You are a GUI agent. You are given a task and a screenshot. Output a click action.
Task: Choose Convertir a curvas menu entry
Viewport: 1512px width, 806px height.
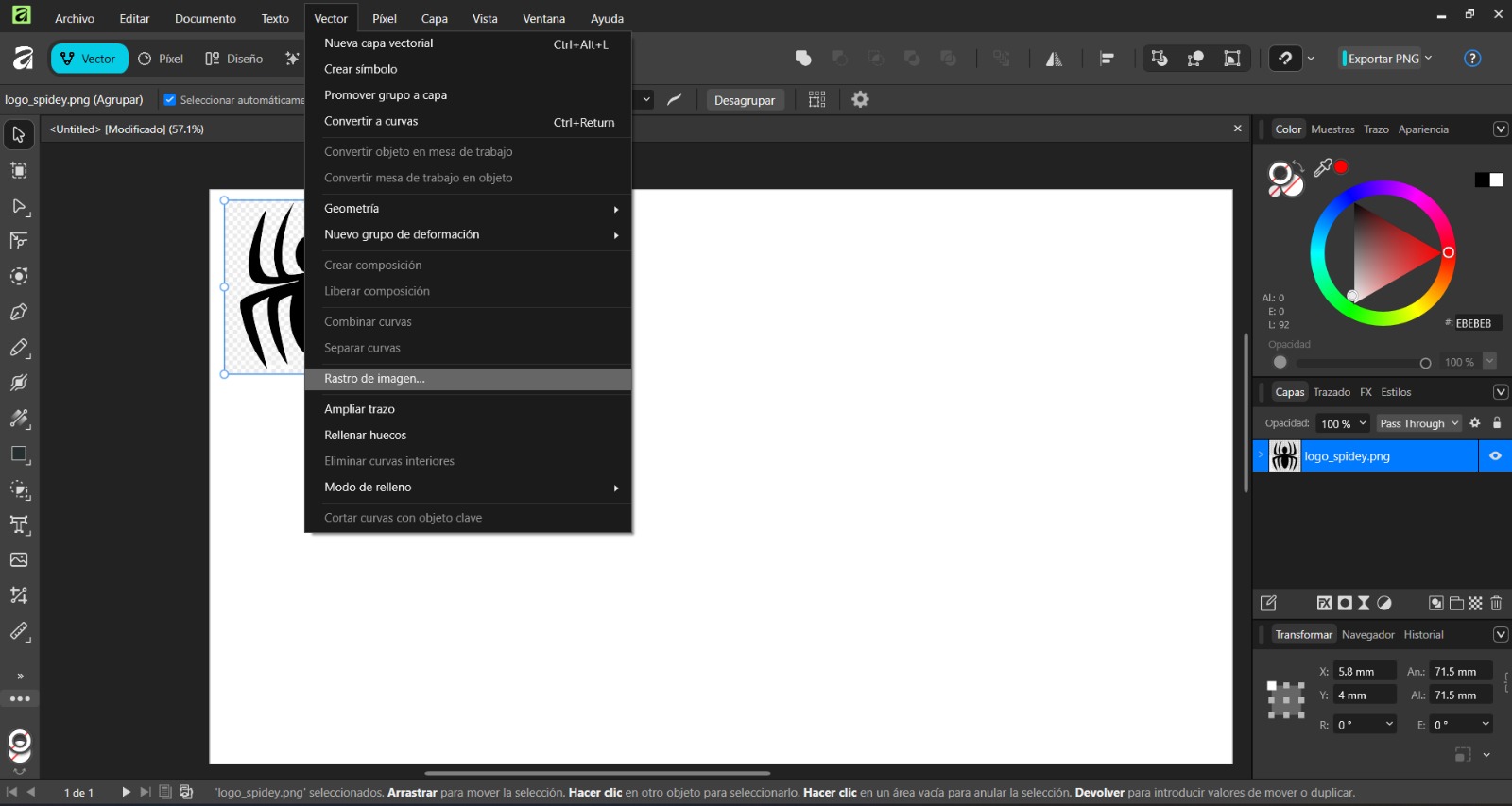468,122
